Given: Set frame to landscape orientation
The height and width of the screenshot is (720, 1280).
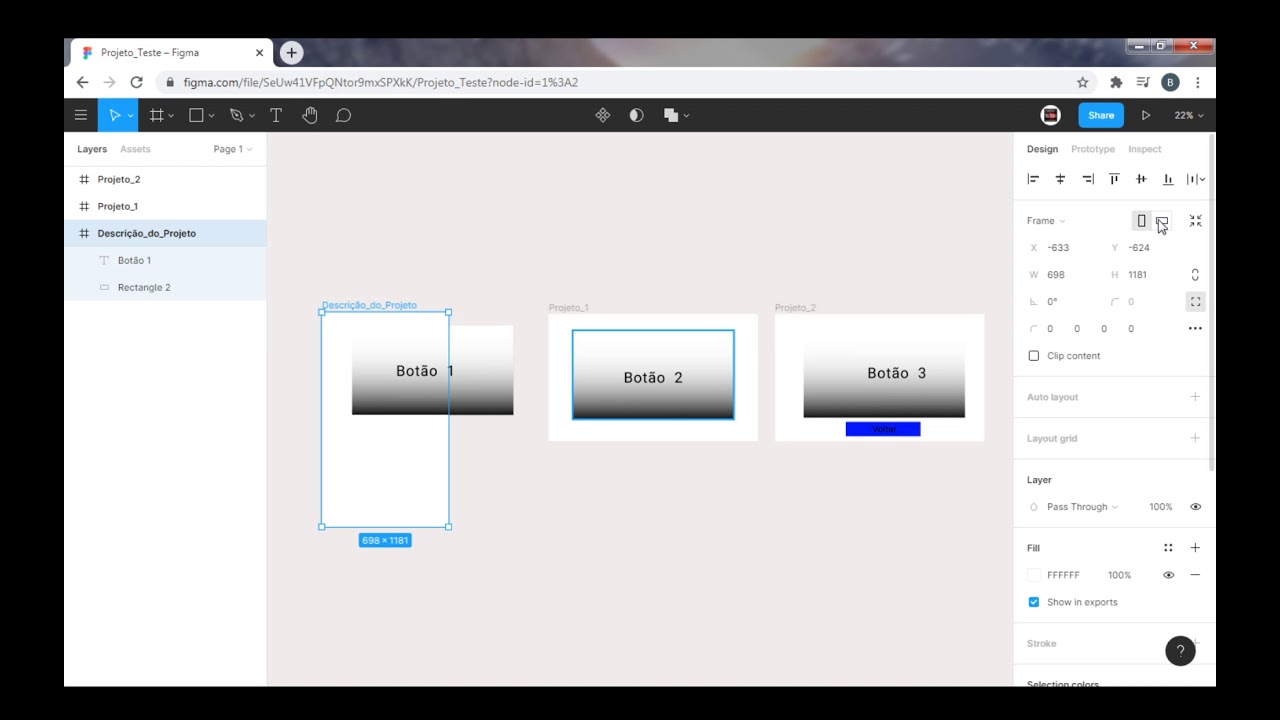Looking at the screenshot, I should [1162, 221].
